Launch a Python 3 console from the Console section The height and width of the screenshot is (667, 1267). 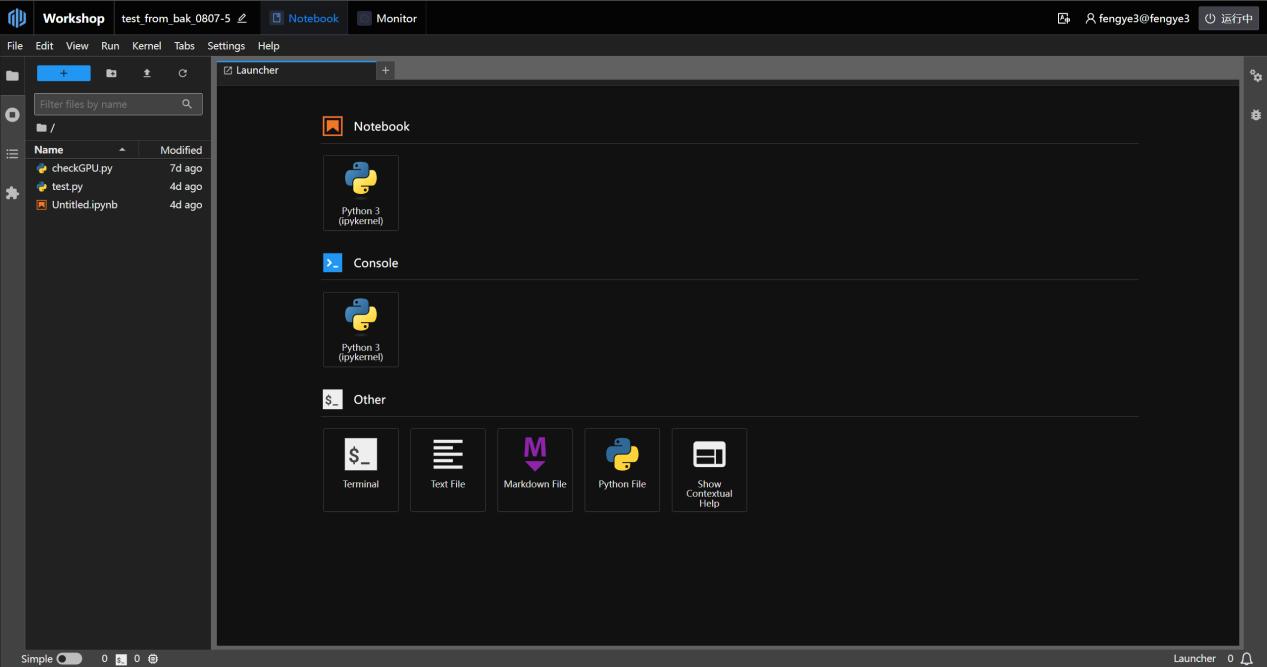[361, 329]
